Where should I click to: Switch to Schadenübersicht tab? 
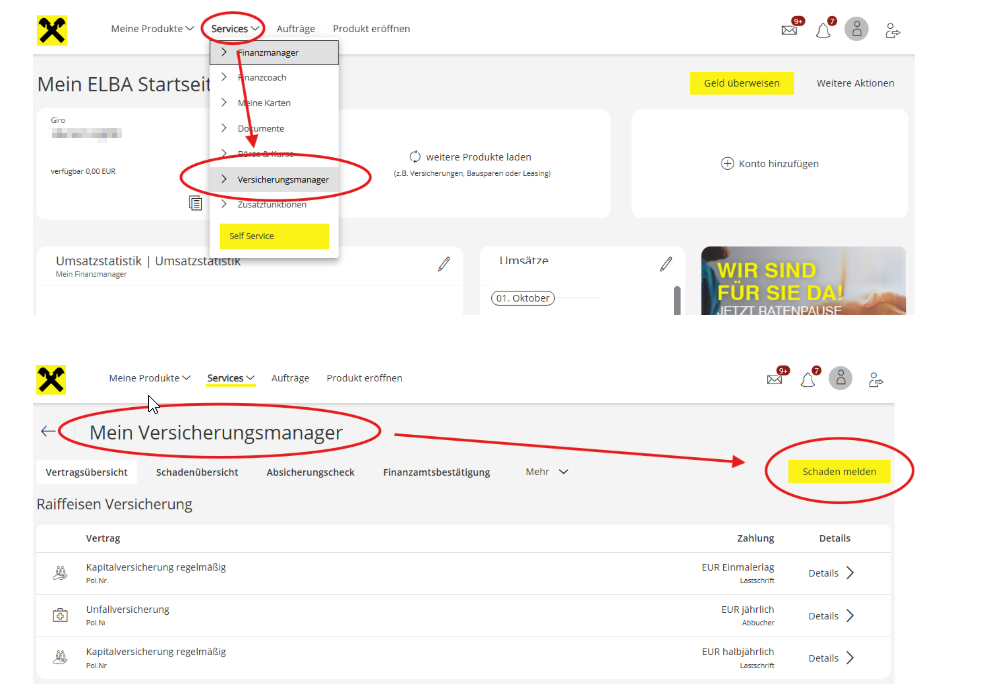pyautogui.click(x=197, y=472)
